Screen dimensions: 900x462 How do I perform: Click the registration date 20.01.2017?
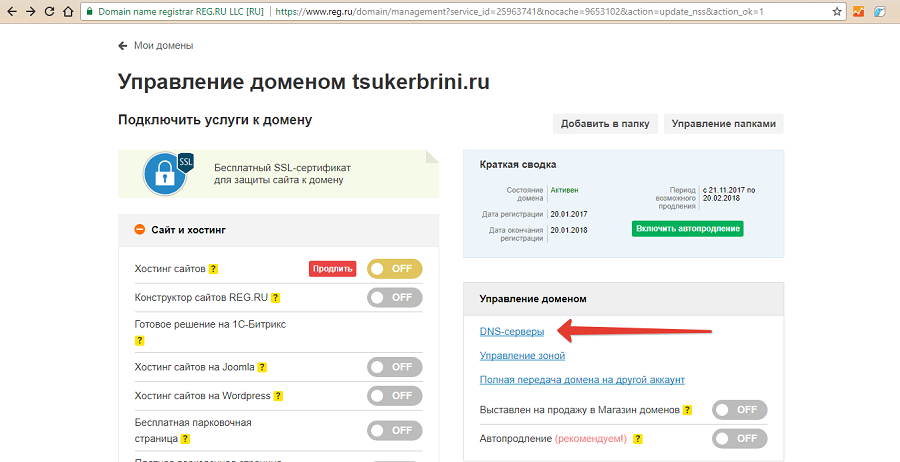[569, 214]
